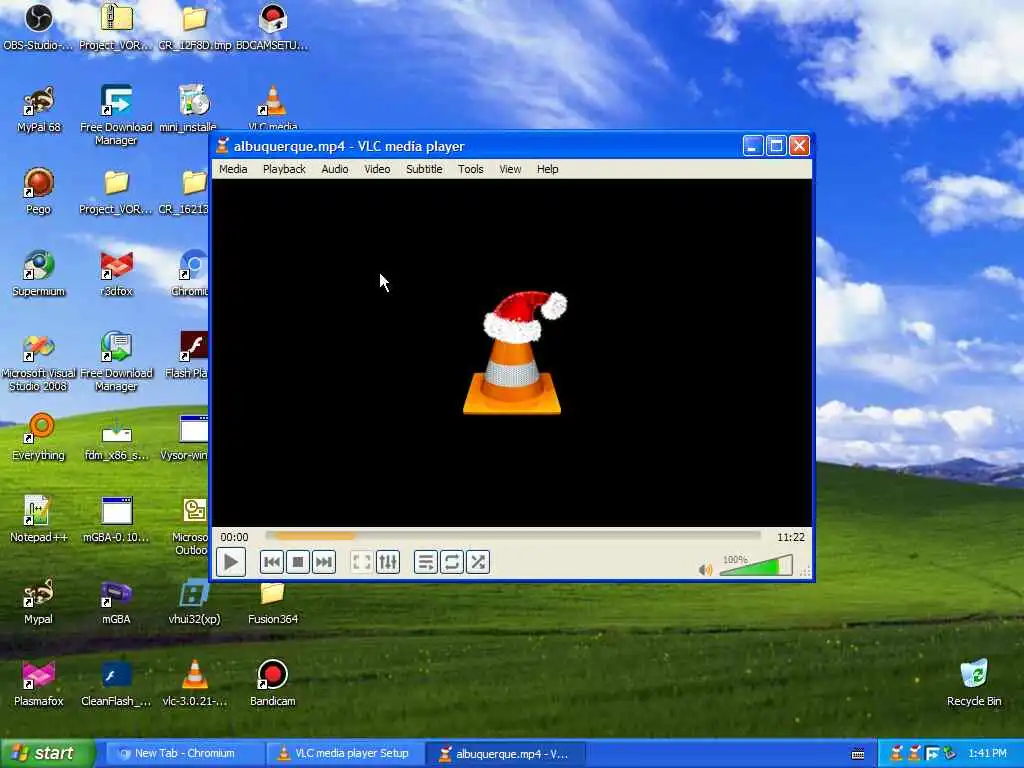This screenshot has height=768, width=1024.
Task: Switch to albuquerque.mp4 taskbar button
Action: point(505,754)
